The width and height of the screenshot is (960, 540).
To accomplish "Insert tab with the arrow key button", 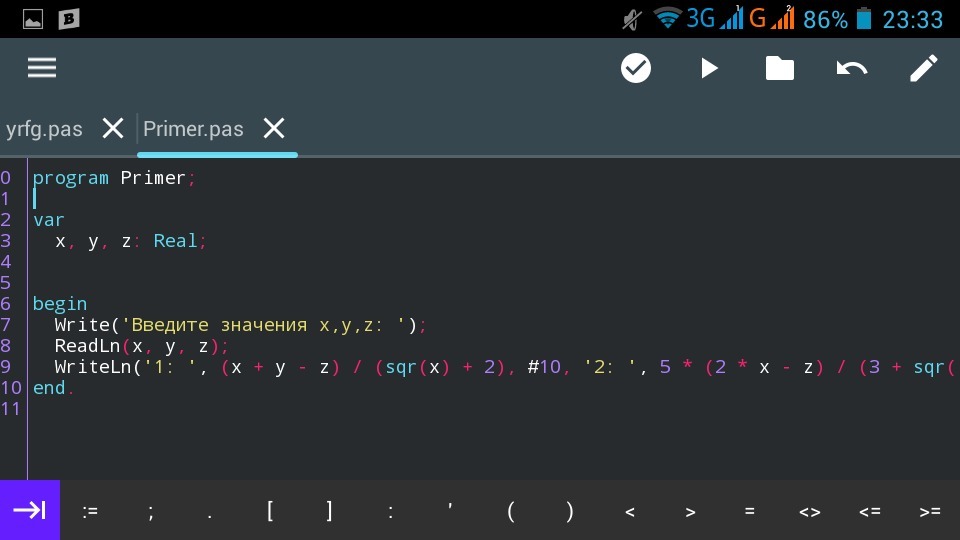I will 30,510.
